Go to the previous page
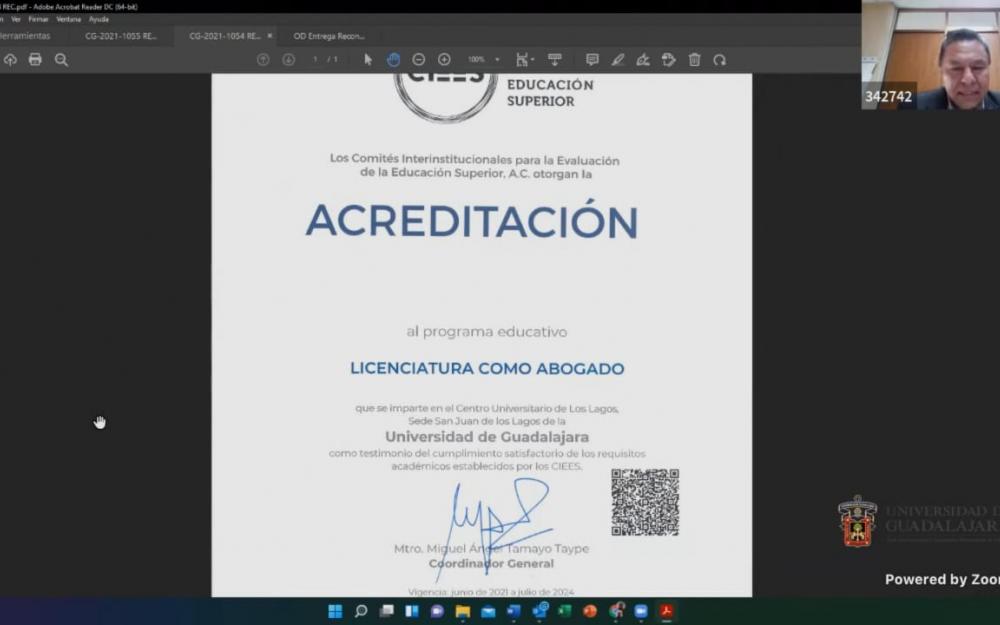 tap(263, 60)
